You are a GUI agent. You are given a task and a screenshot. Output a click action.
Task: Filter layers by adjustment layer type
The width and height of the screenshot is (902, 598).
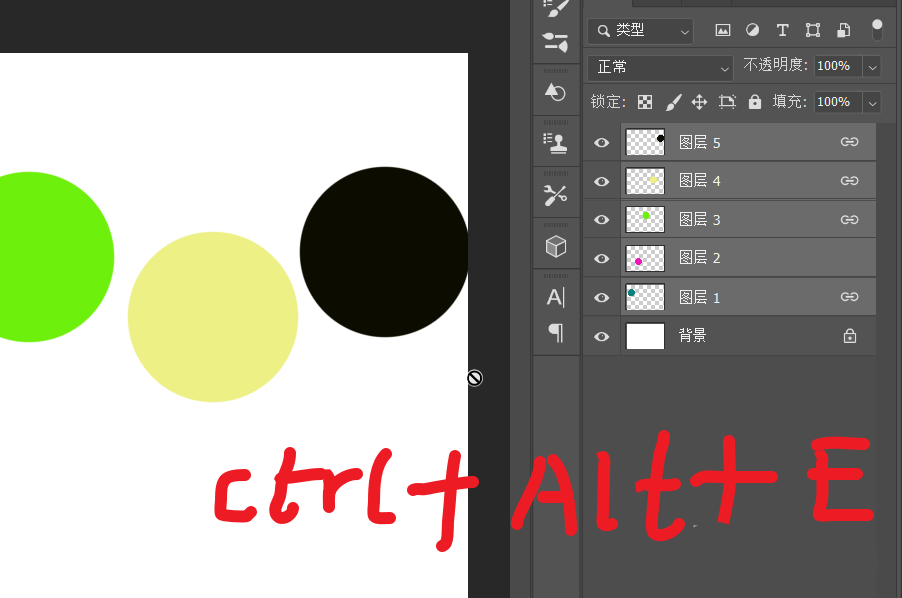tap(753, 31)
